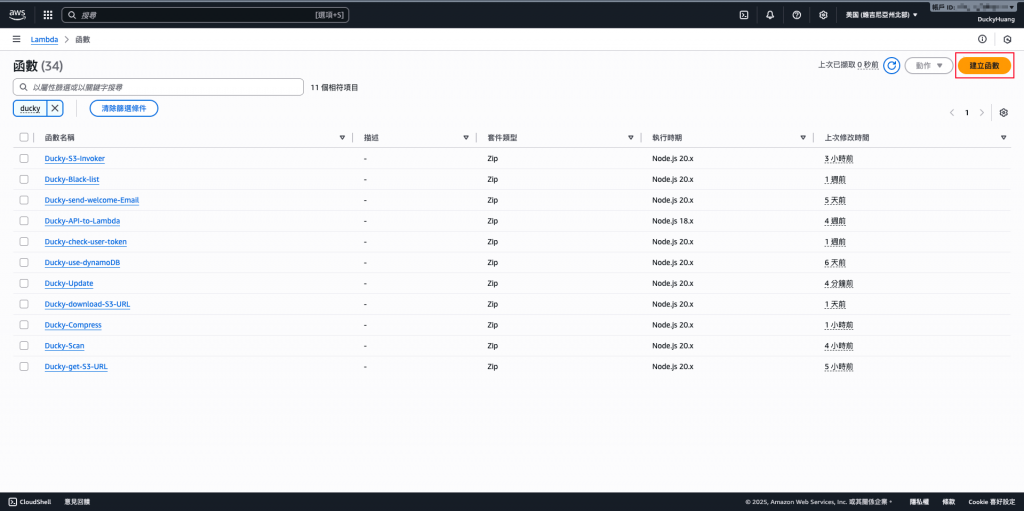
Task: Open Ducky-API-to-Lambda function link
Action: point(82,221)
